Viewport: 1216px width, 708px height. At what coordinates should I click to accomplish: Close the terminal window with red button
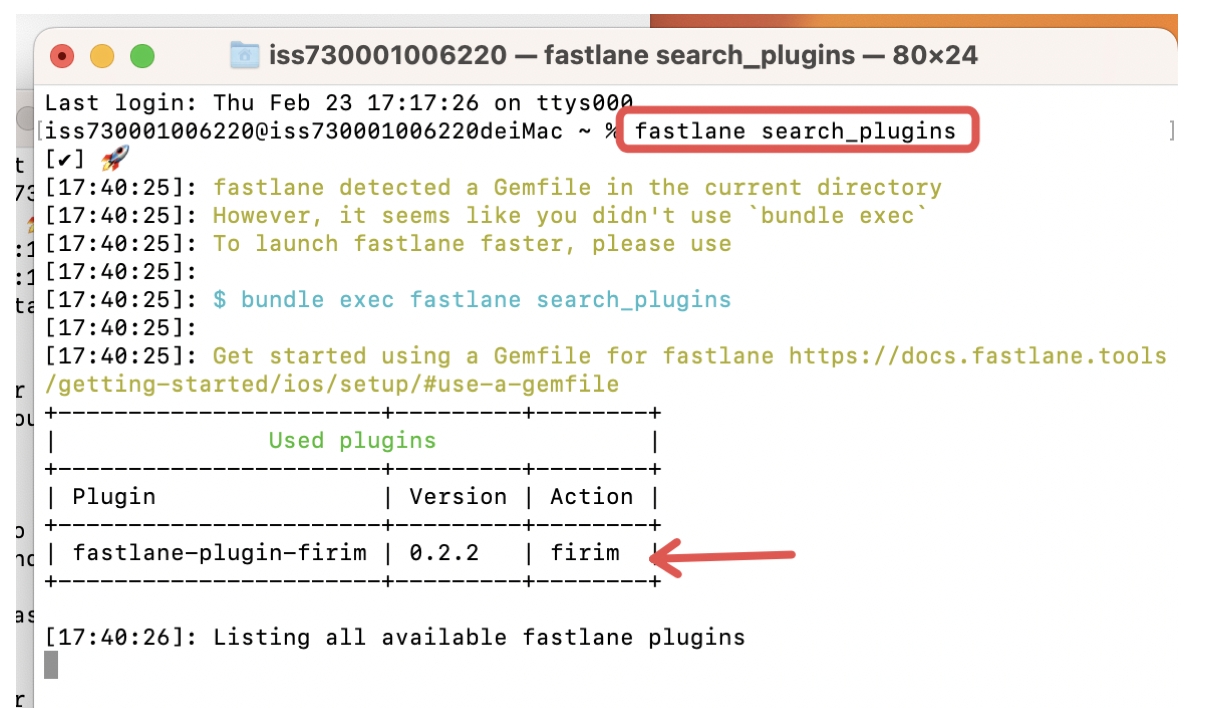pos(62,56)
